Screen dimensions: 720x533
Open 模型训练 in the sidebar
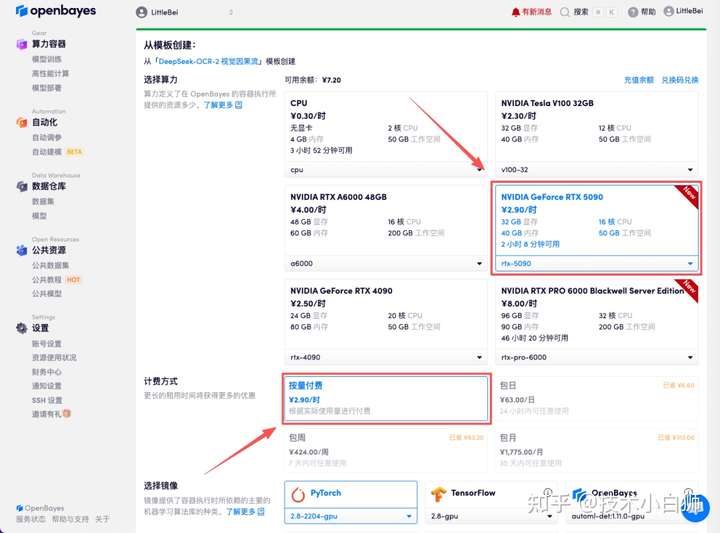46,59
